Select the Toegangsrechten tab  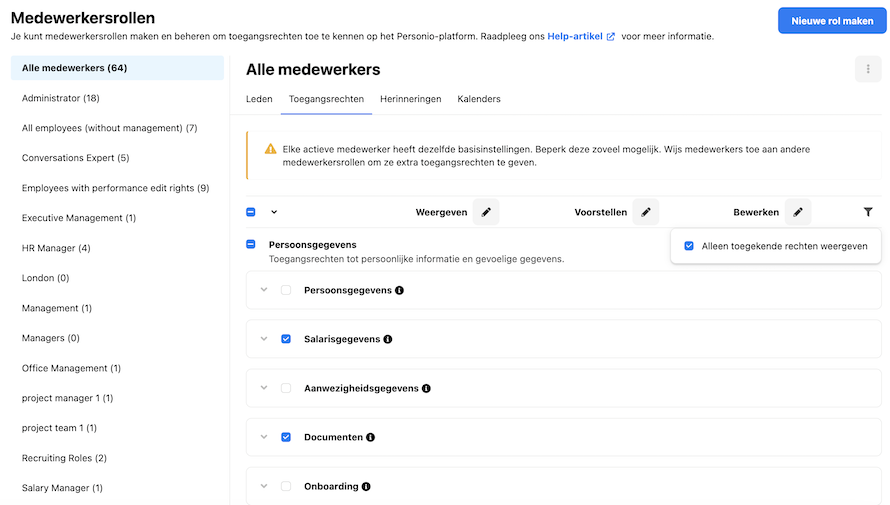pos(326,99)
